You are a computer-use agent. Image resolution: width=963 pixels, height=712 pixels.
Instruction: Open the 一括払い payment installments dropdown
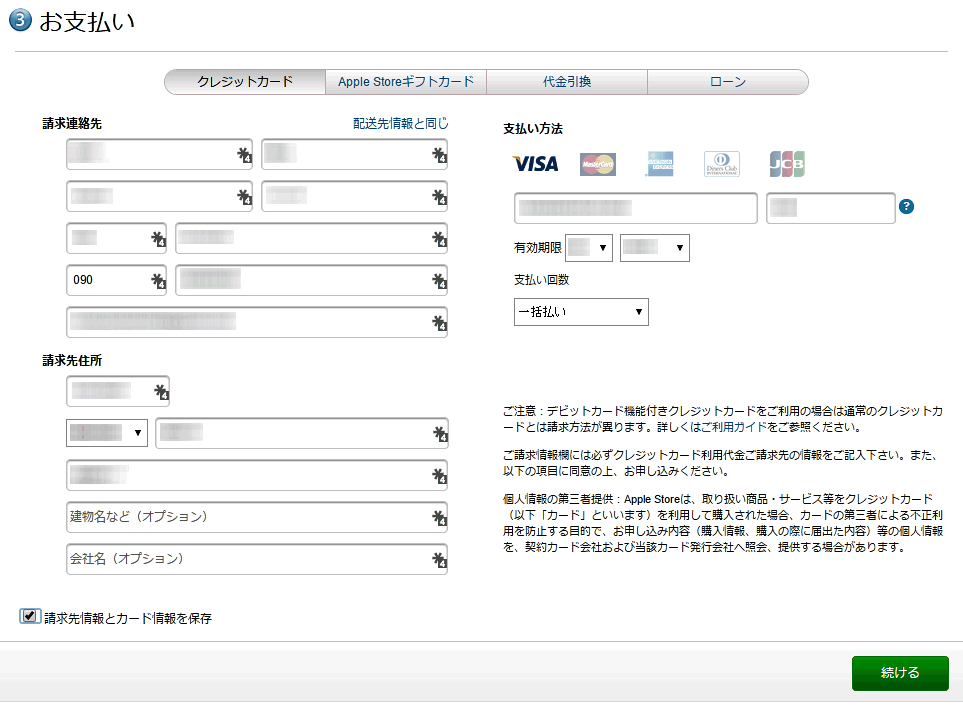[581, 311]
